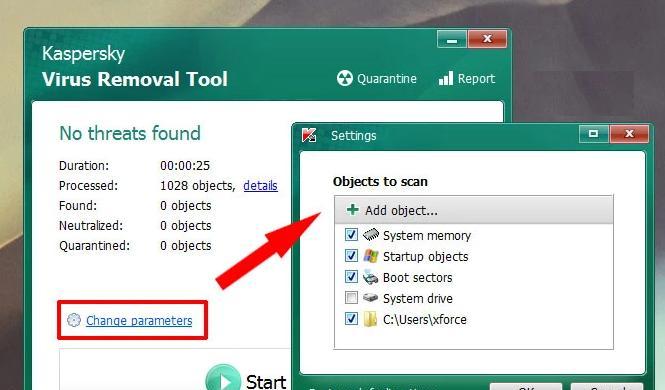Click the Start scan label
Screen dimensions: 665x390
266,382
